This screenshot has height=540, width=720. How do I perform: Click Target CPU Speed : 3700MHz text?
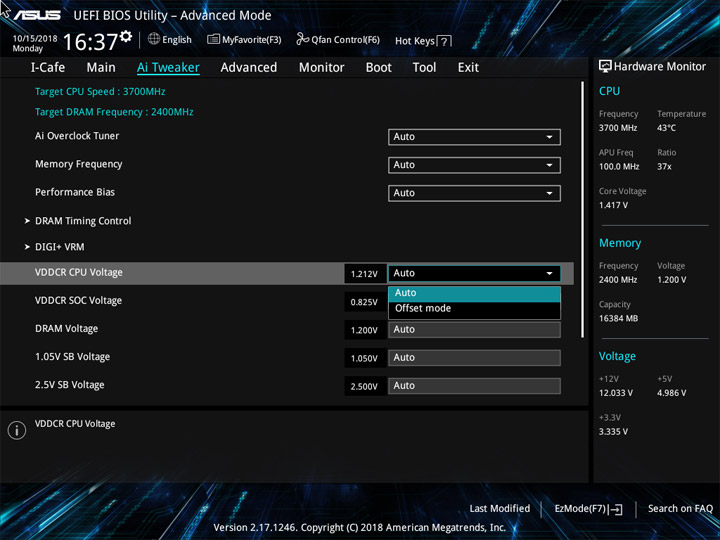pyautogui.click(x=100, y=92)
